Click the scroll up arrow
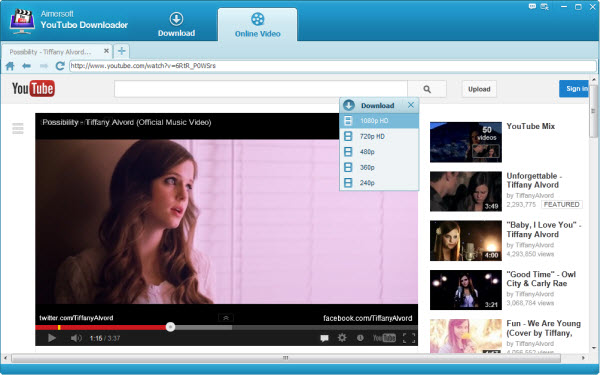Viewport: 600px width, 375px height. 593,80
